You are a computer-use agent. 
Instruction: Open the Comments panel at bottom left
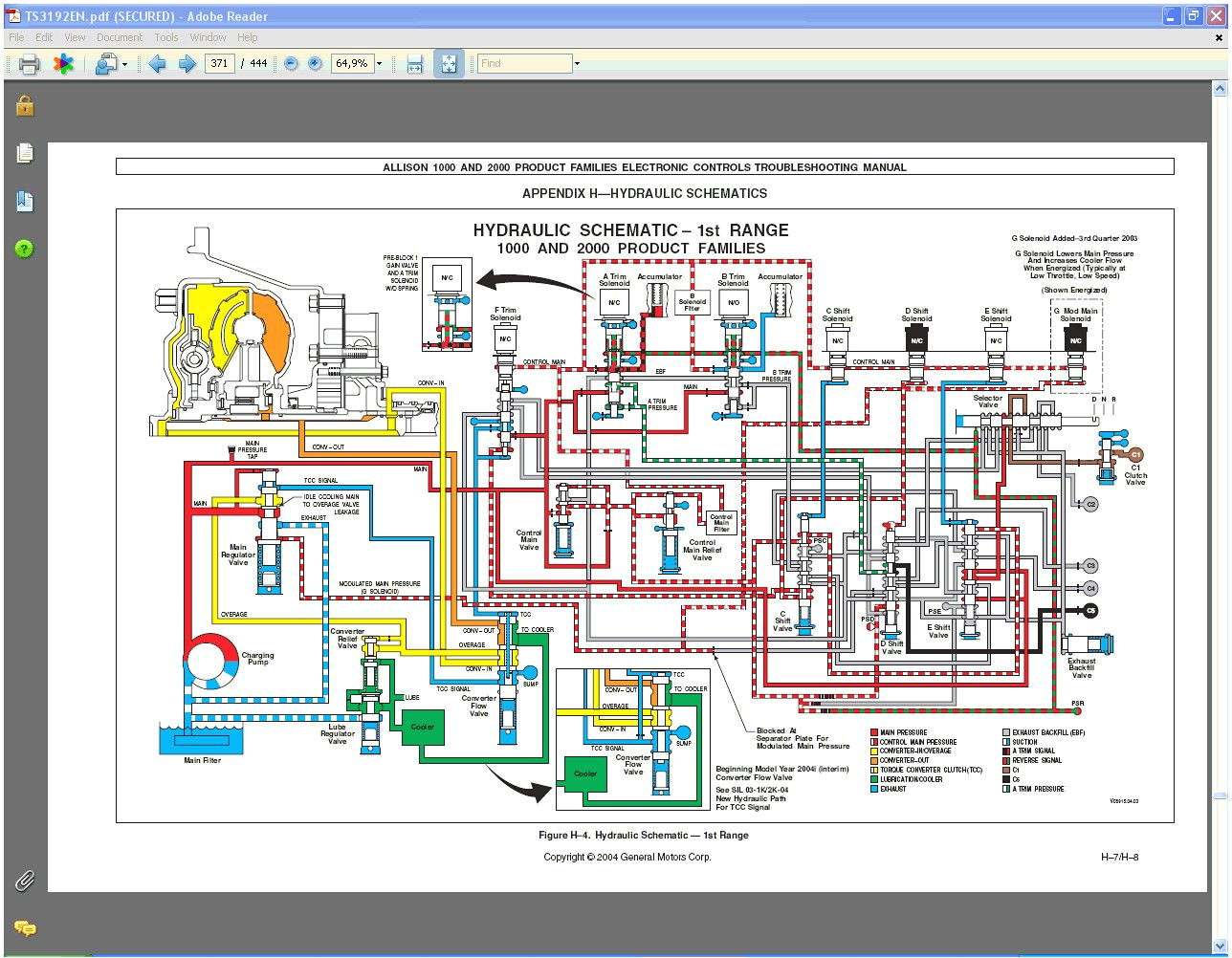point(24,928)
